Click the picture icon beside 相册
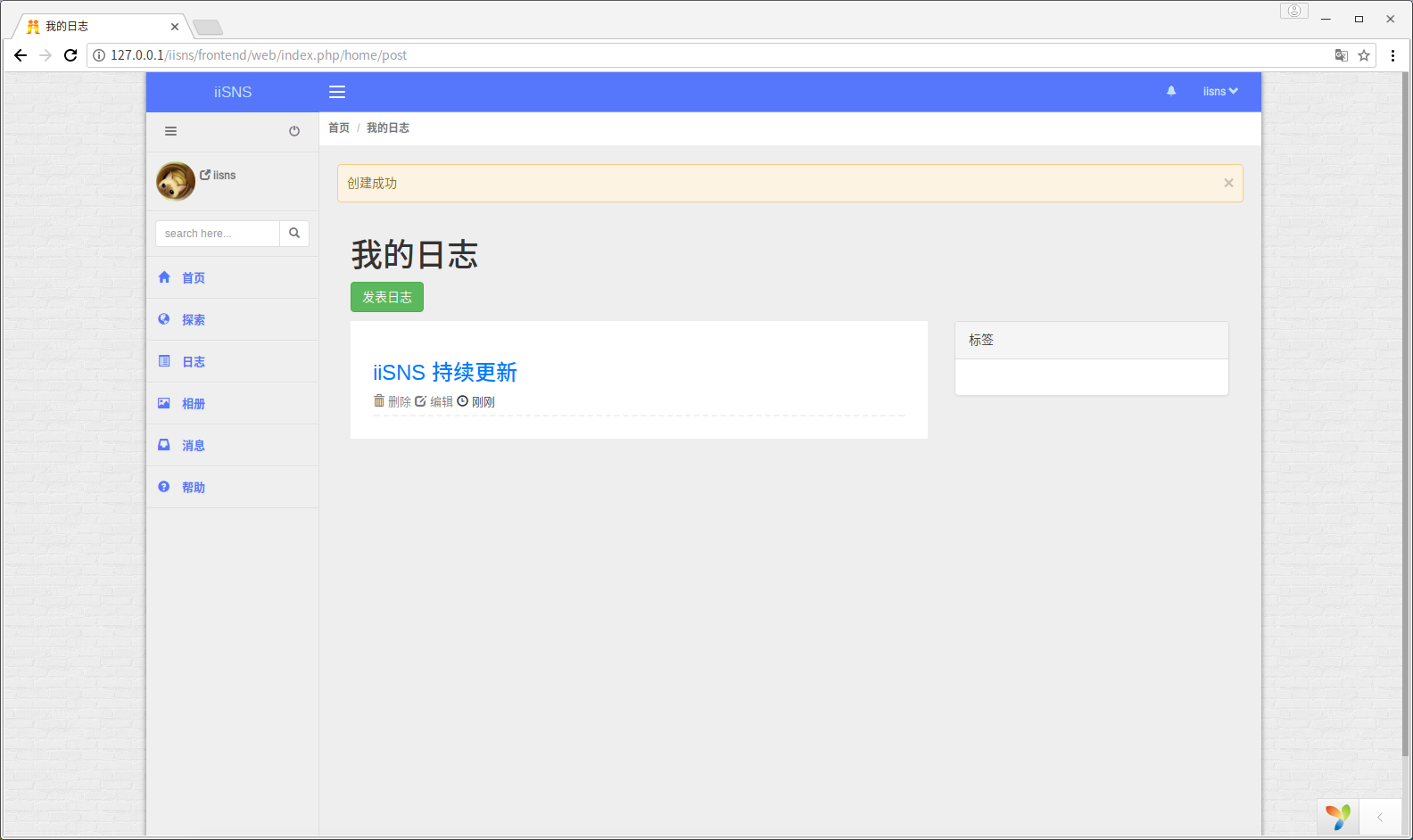Viewport: 1413px width, 840px height. pyautogui.click(x=164, y=403)
